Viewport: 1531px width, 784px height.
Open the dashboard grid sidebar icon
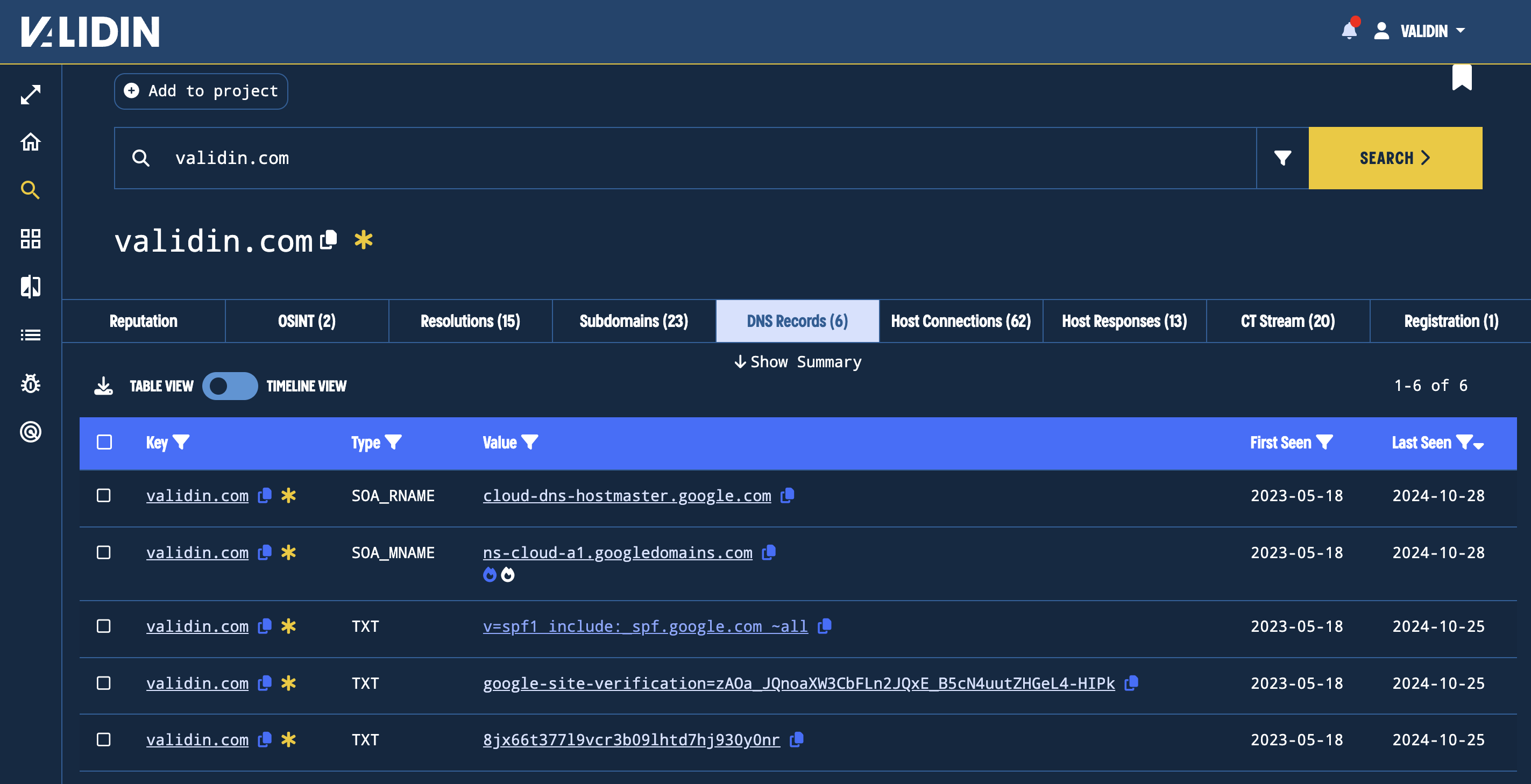click(x=30, y=239)
